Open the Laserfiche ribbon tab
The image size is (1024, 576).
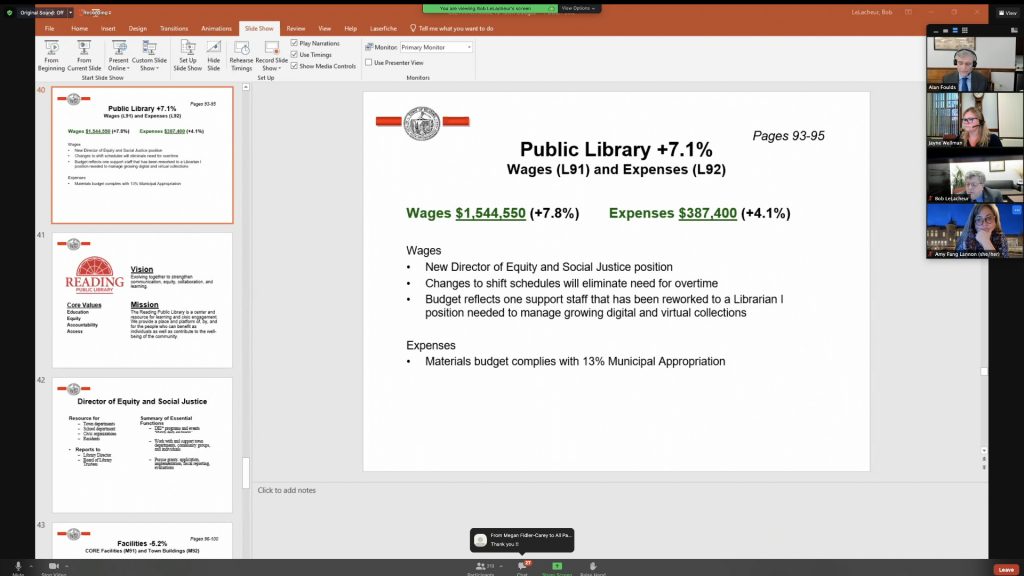383,29
